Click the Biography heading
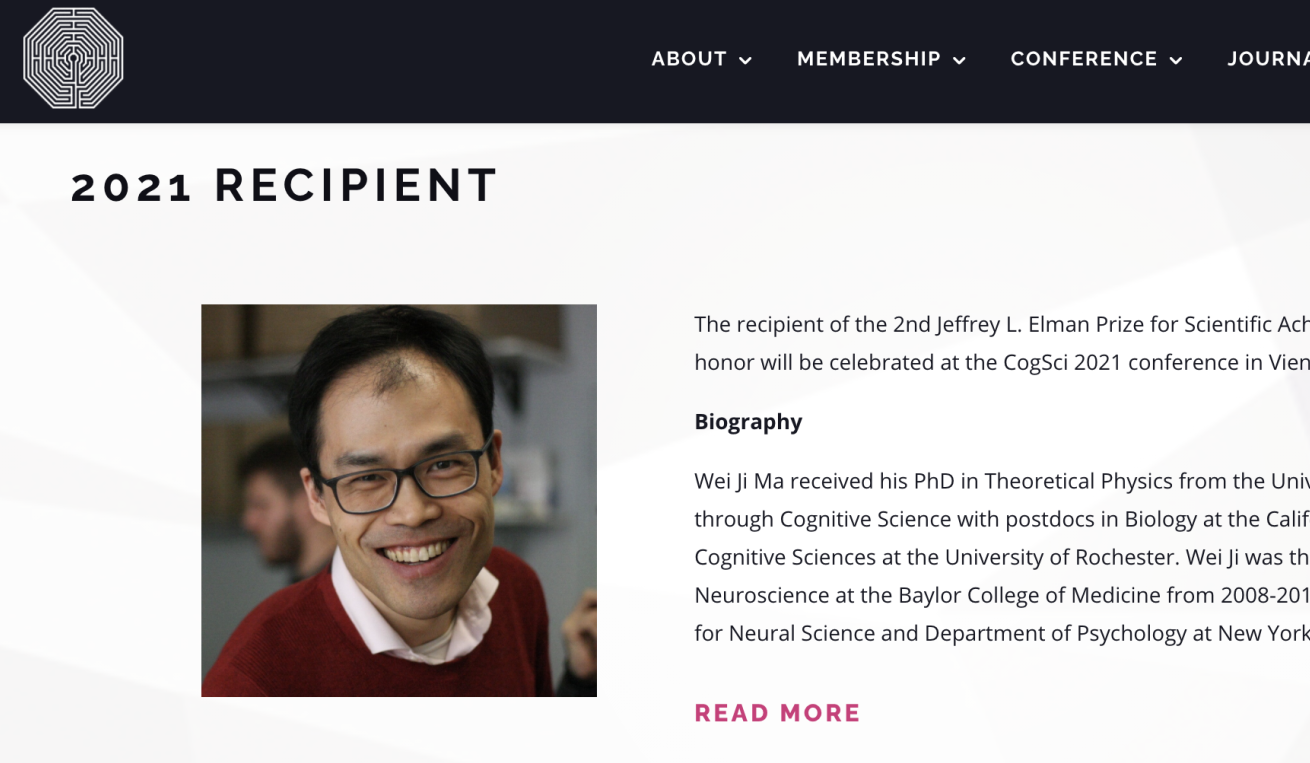The image size is (1310, 763). point(748,422)
